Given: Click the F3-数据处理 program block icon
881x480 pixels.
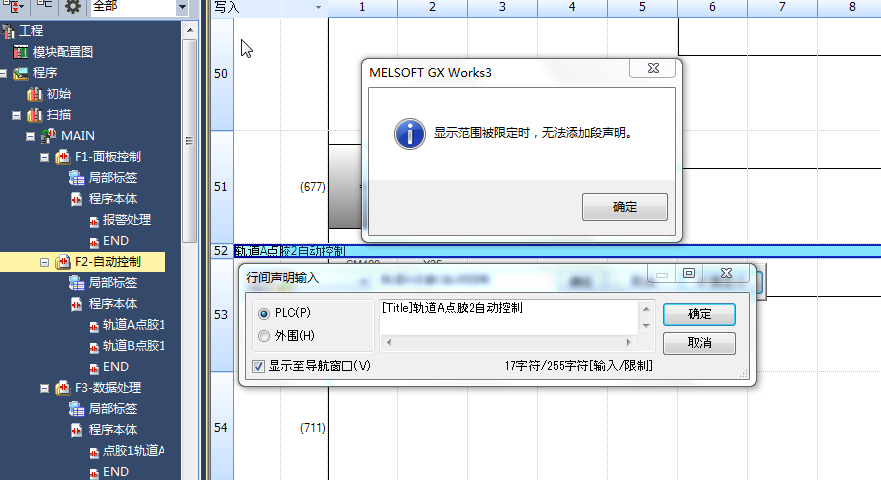Looking at the screenshot, I should pos(62,388).
